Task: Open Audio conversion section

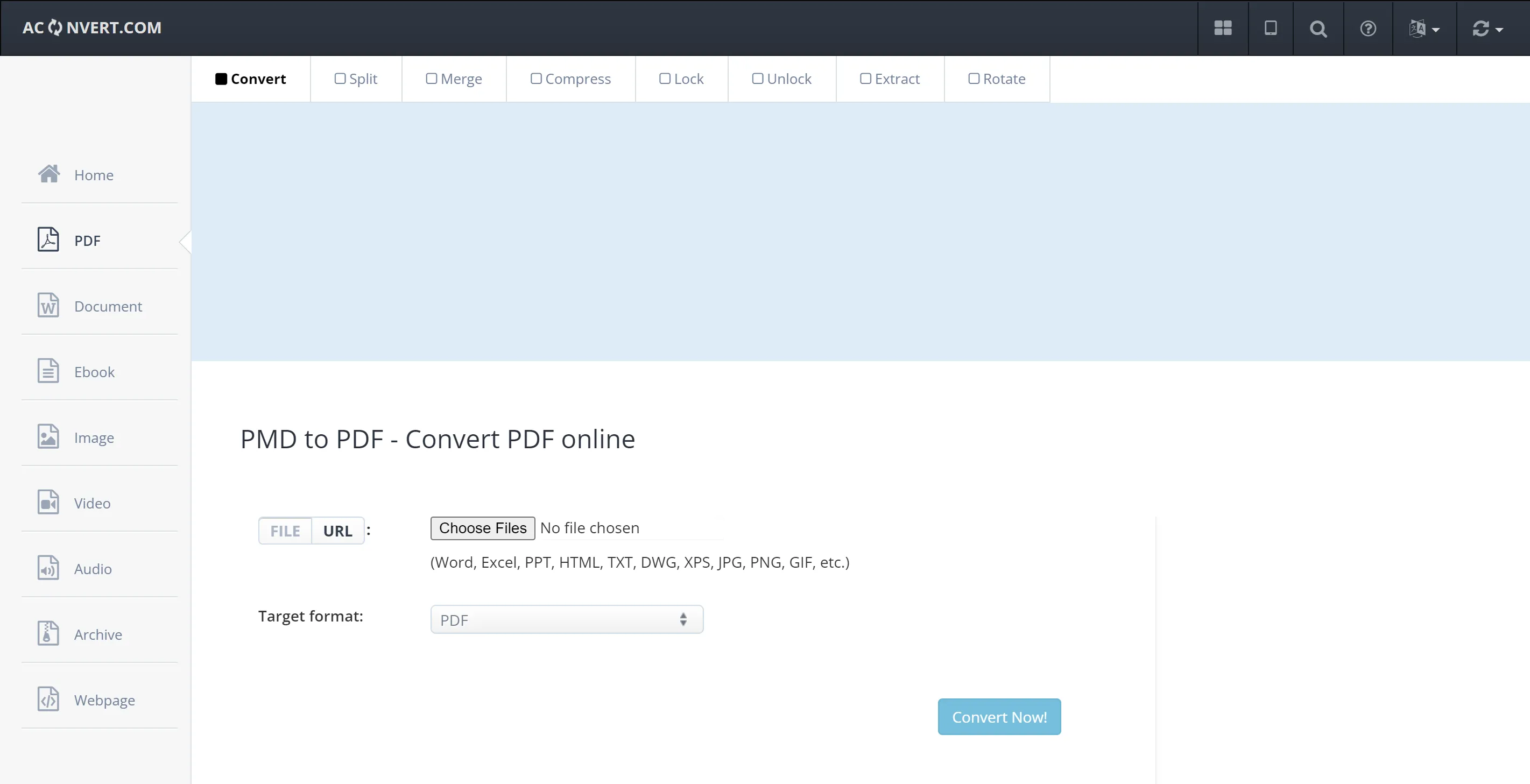Action: 93,569
